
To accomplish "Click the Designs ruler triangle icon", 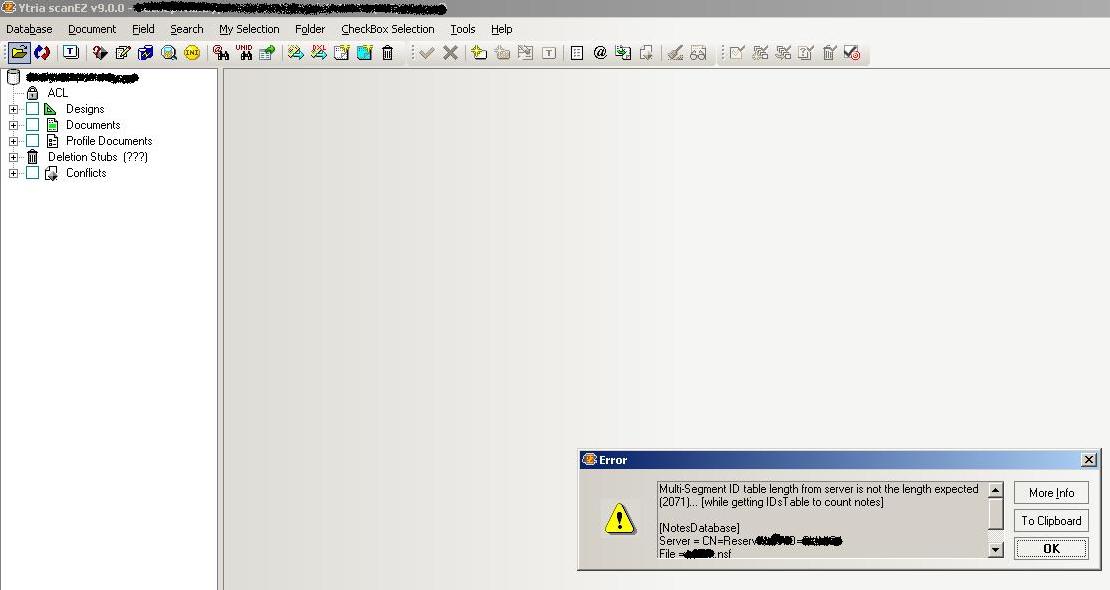I will coord(50,108).
